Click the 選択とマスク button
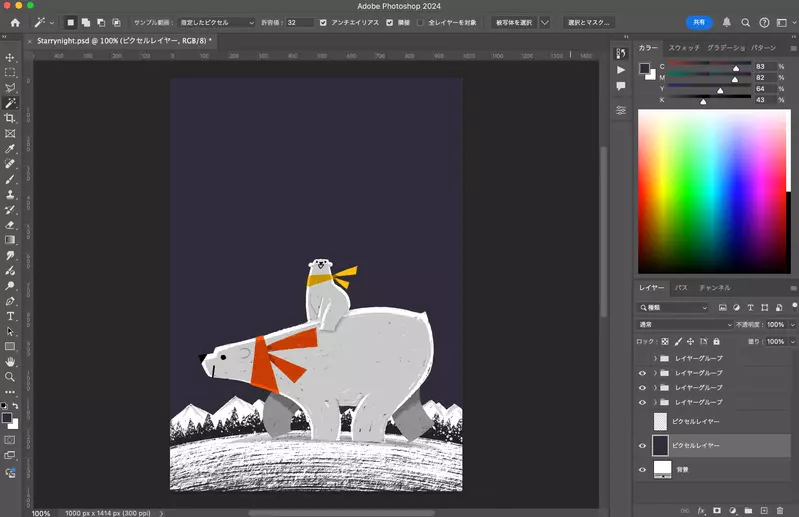 pyautogui.click(x=588, y=22)
